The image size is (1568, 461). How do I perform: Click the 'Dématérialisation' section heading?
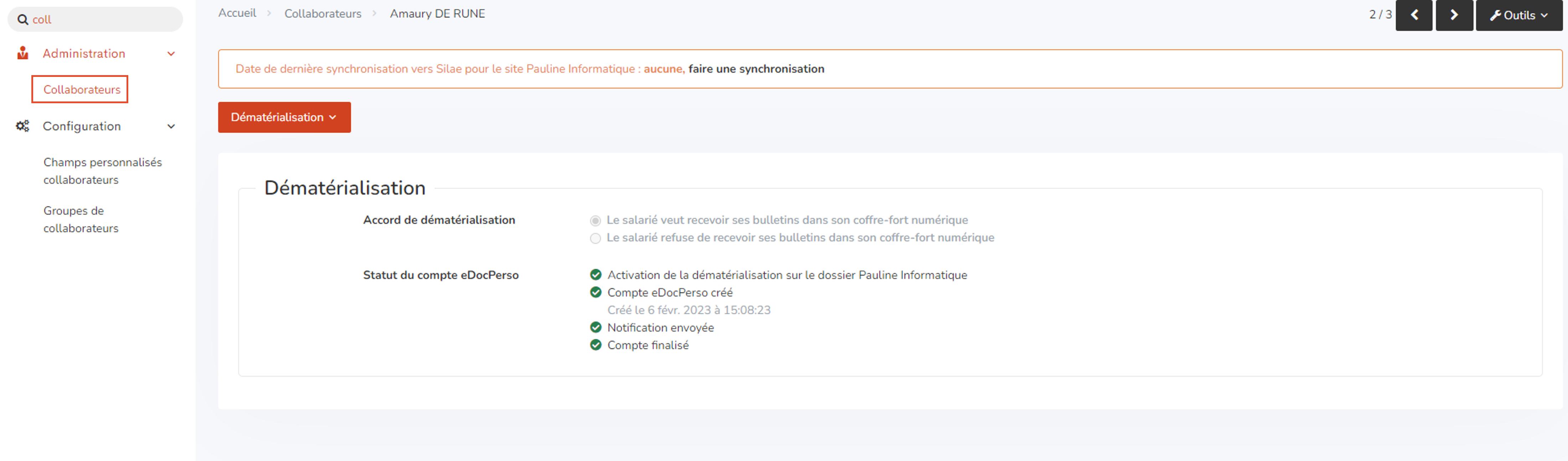(x=345, y=188)
